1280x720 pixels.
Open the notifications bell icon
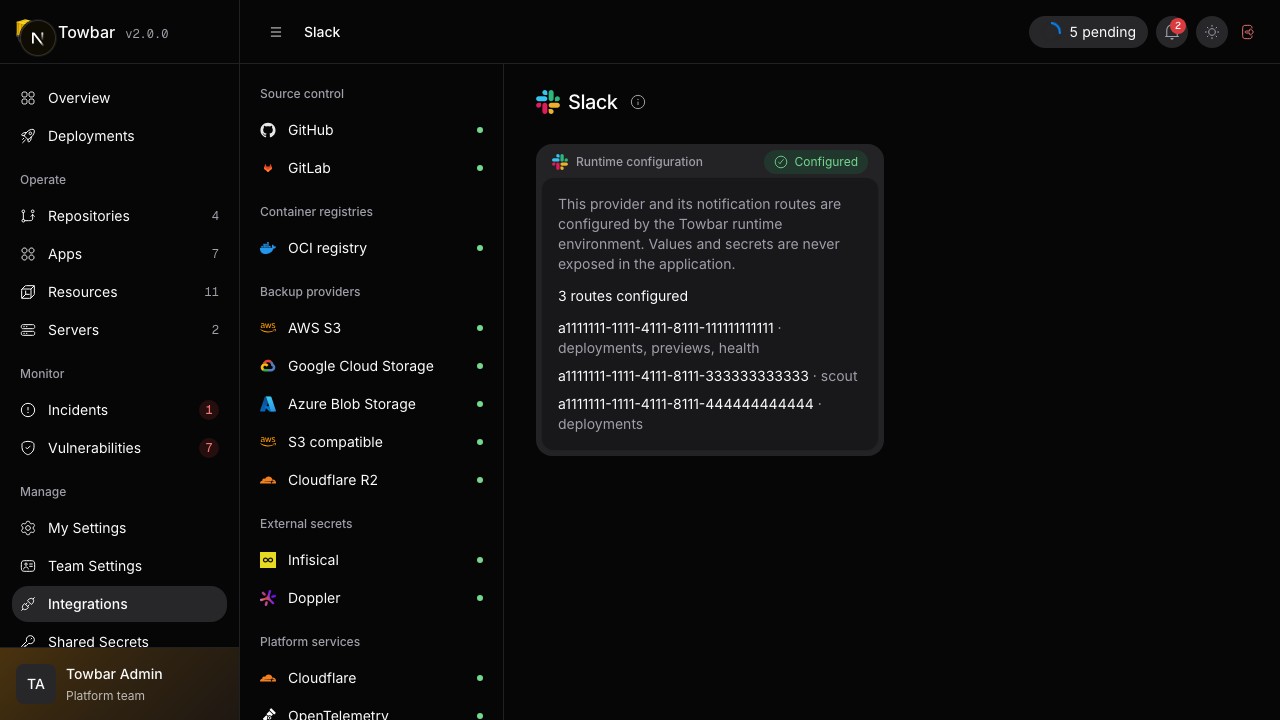tap(1172, 32)
